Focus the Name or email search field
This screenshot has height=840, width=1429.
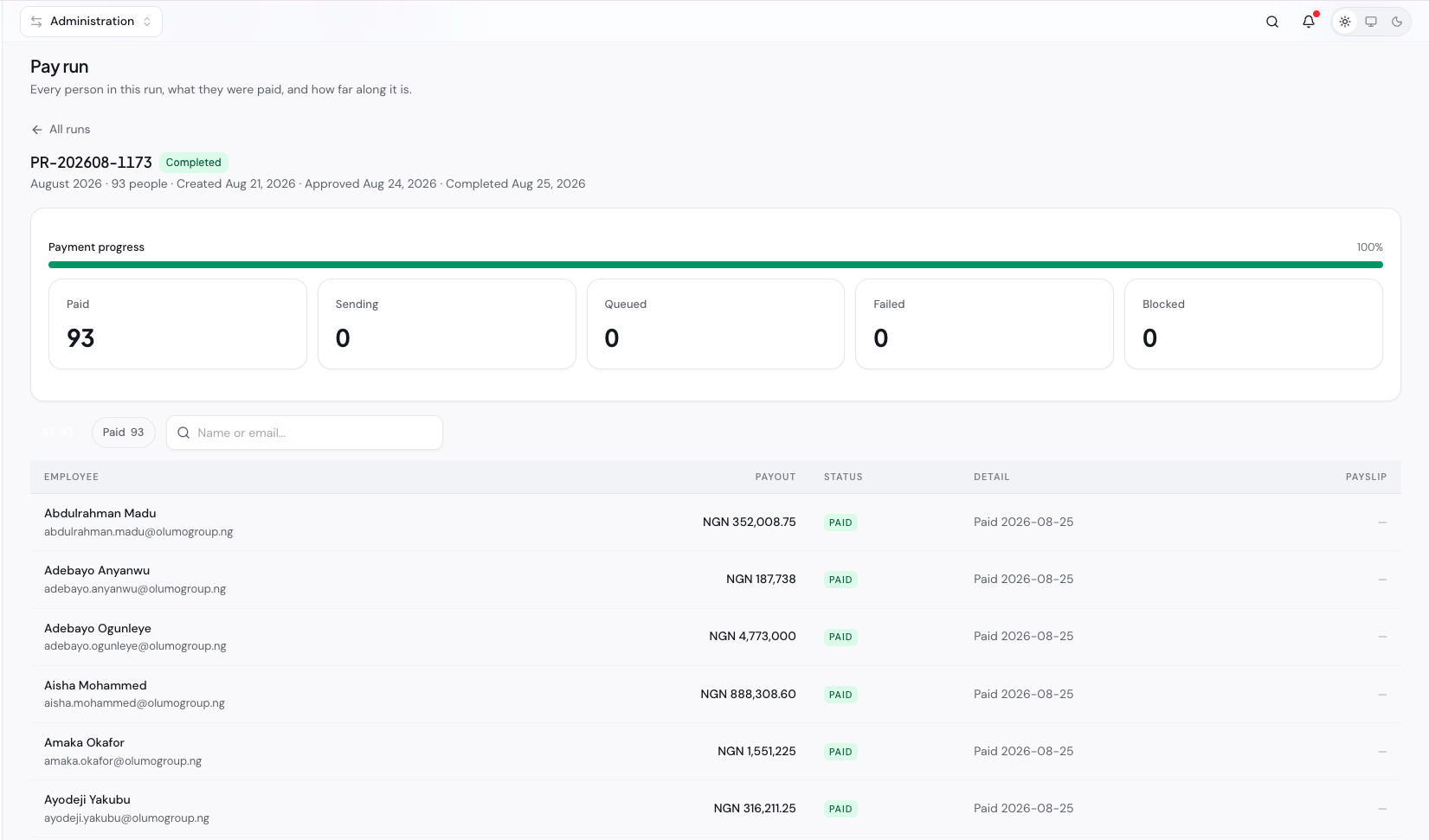point(305,433)
